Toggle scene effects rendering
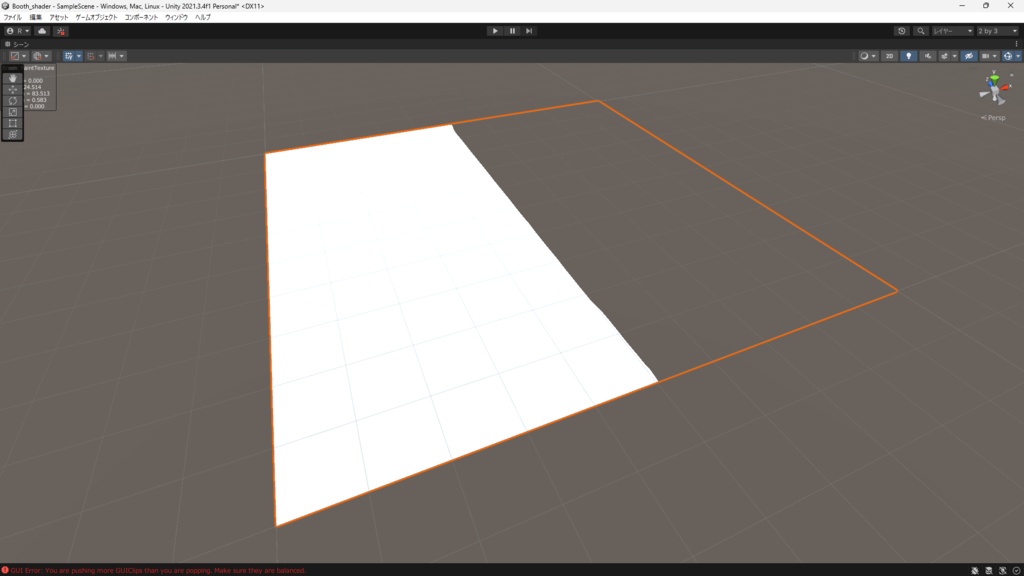This screenshot has height=576, width=1024. click(944, 56)
